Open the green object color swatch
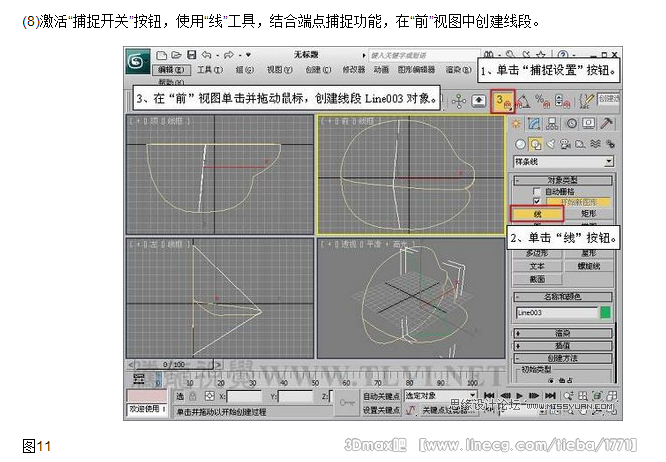The width and height of the screenshot is (666, 462). tap(606, 313)
